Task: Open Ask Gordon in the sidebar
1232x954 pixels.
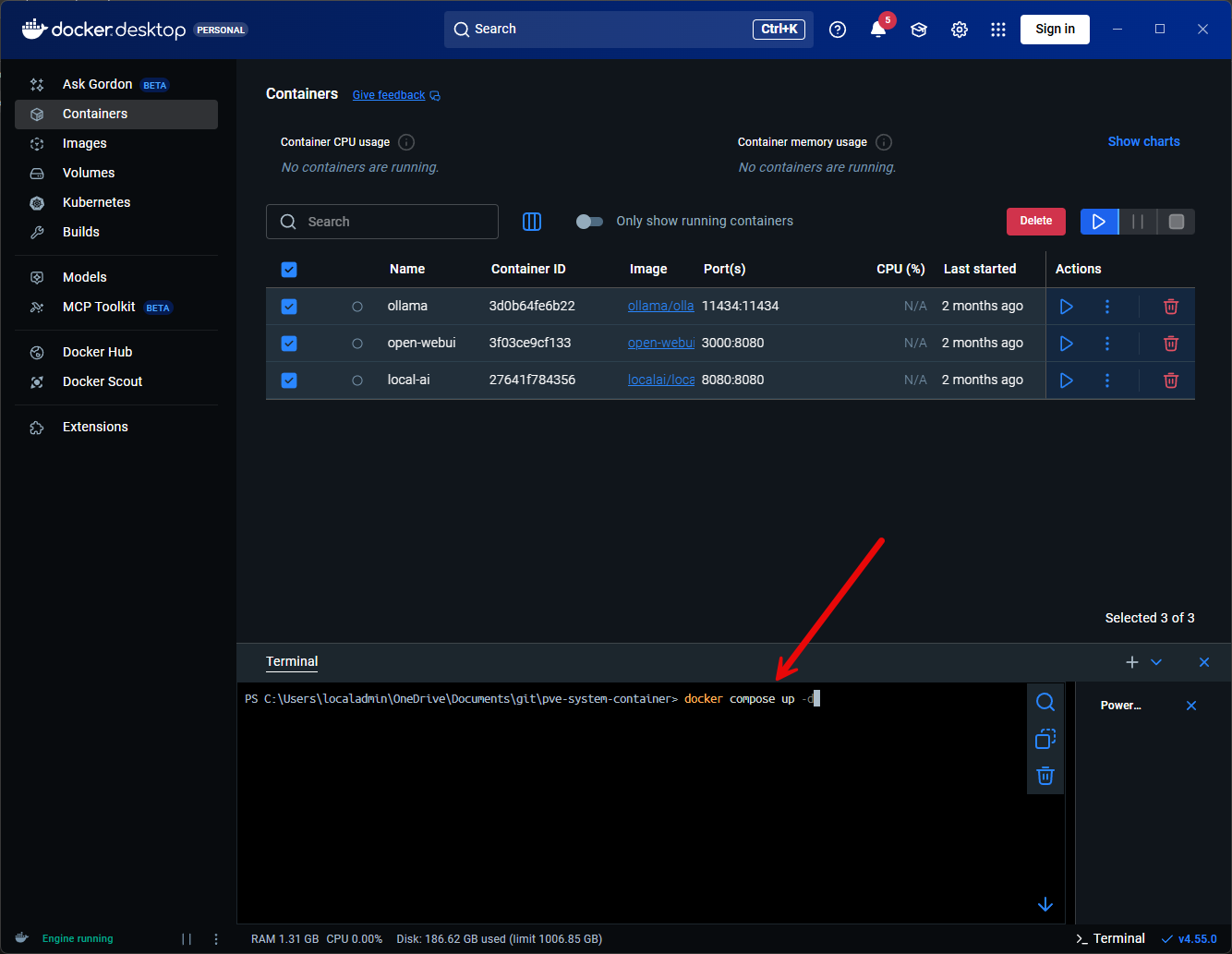Action: coord(116,85)
